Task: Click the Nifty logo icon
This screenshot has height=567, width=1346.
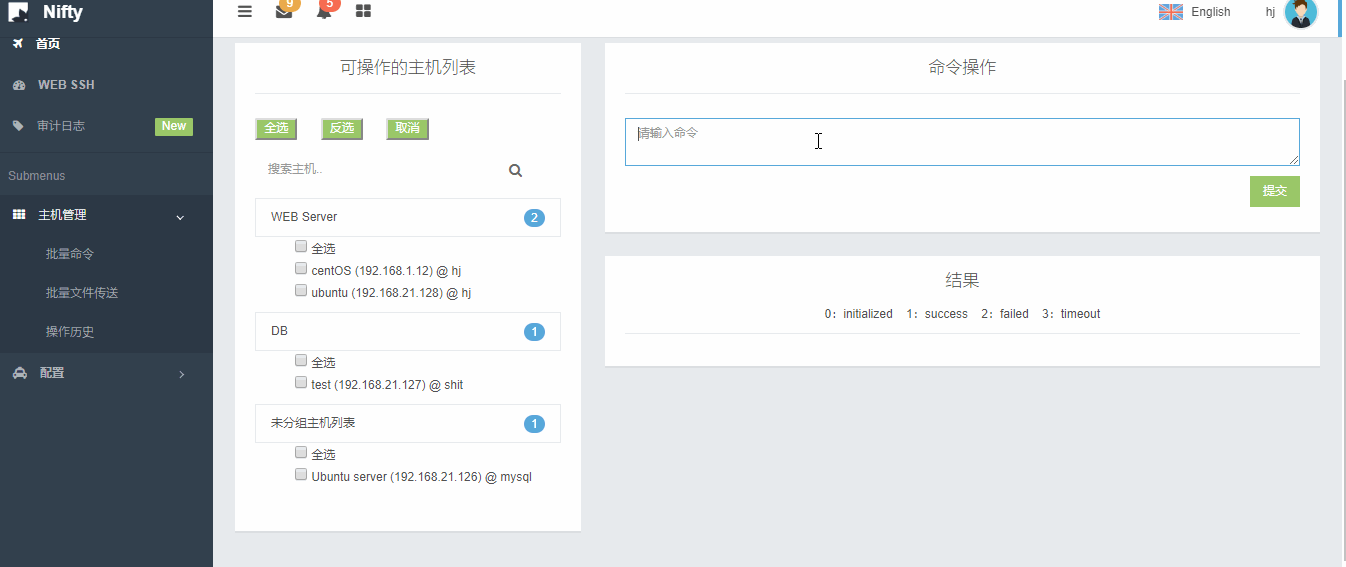Action: 18,12
